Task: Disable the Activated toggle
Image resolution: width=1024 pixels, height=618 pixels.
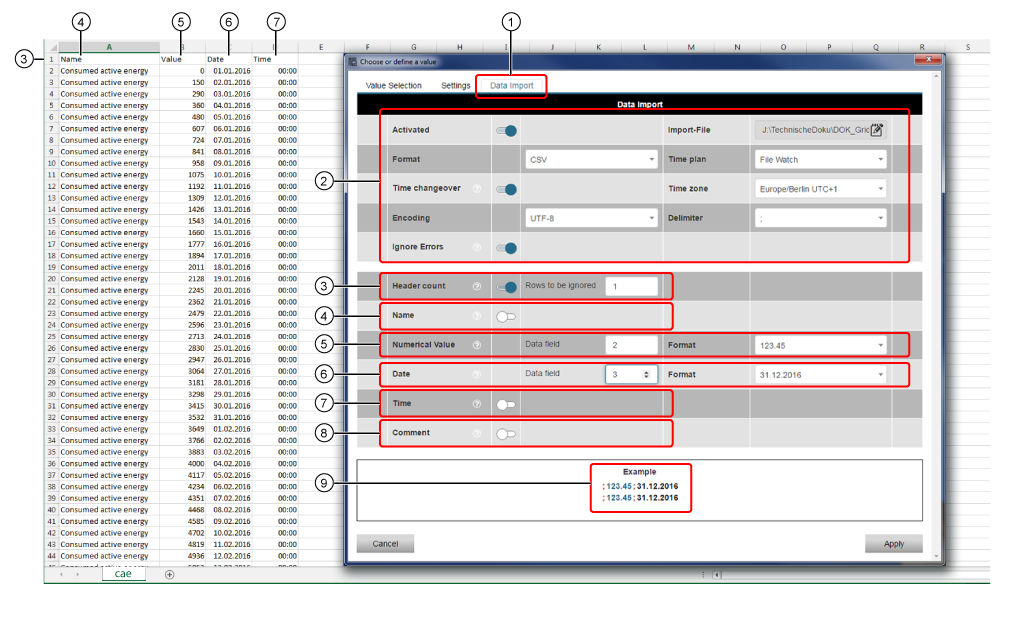Action: (x=507, y=130)
